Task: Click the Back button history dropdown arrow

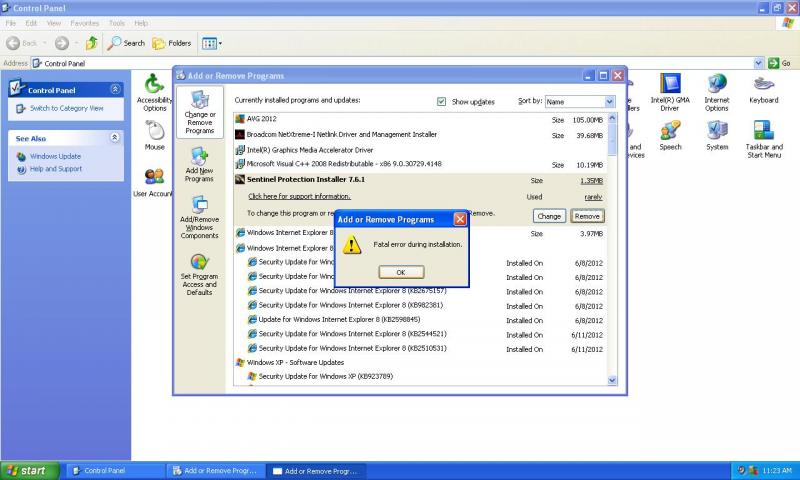Action: (45, 43)
